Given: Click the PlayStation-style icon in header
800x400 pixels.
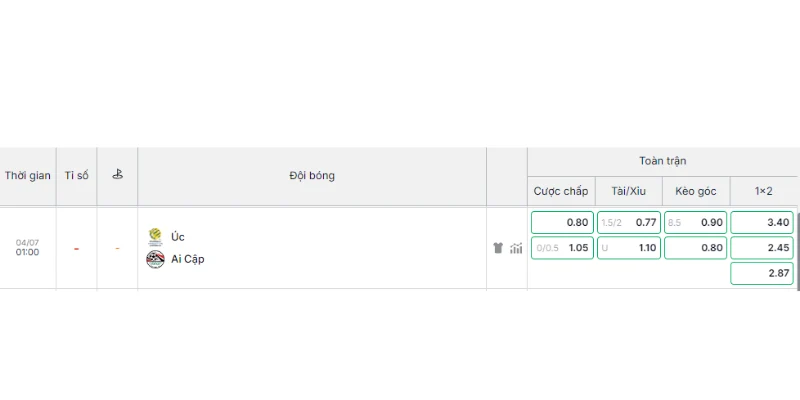Looking at the screenshot, I should click(117, 174).
